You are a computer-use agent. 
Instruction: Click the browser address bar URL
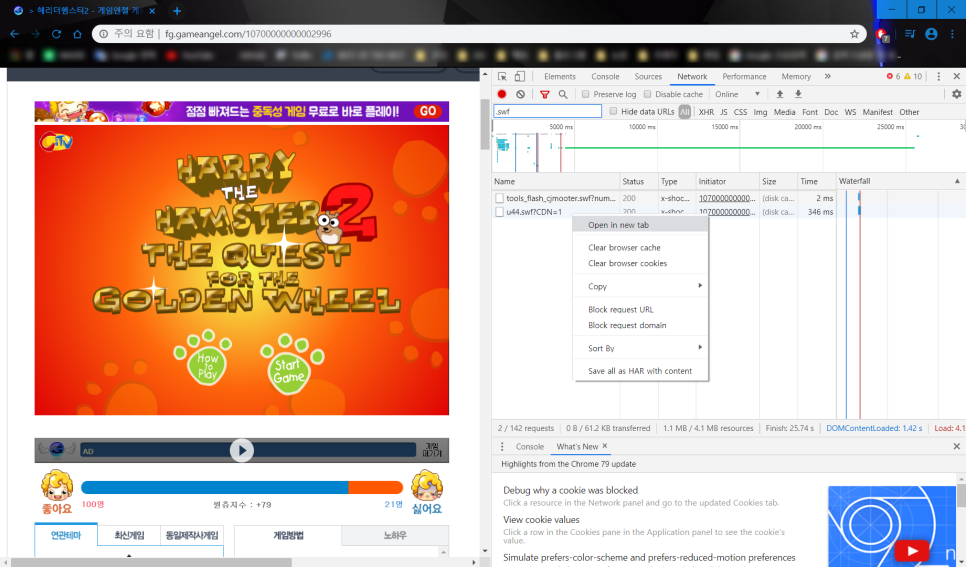coord(248,34)
